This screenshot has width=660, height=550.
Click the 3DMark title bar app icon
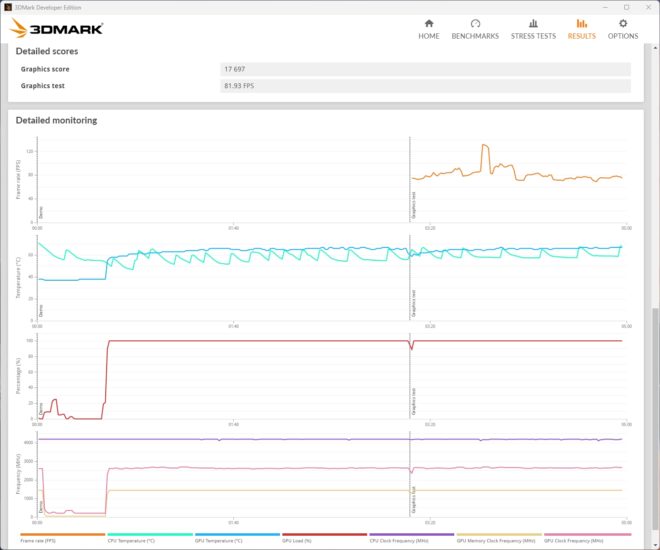click(x=8, y=7)
